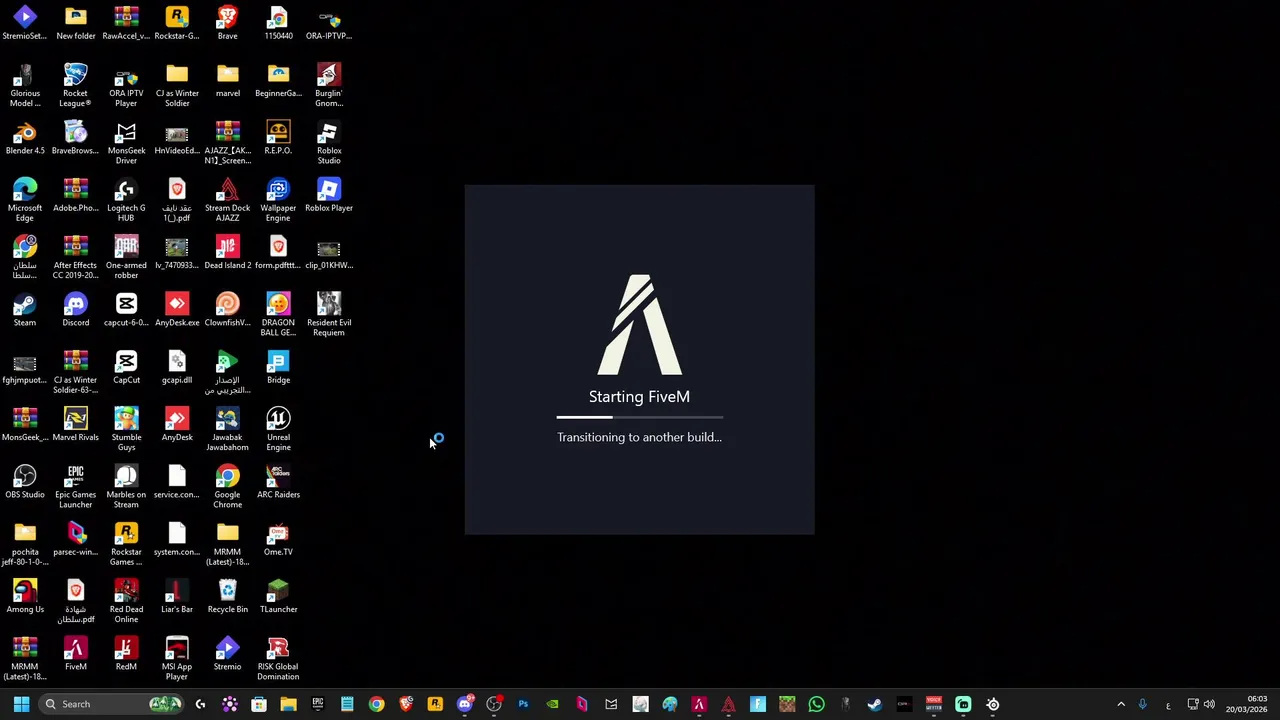Screen dimensions: 1280x720
Task: Select the Liar's Bar desktop icon
Action: tap(177, 597)
